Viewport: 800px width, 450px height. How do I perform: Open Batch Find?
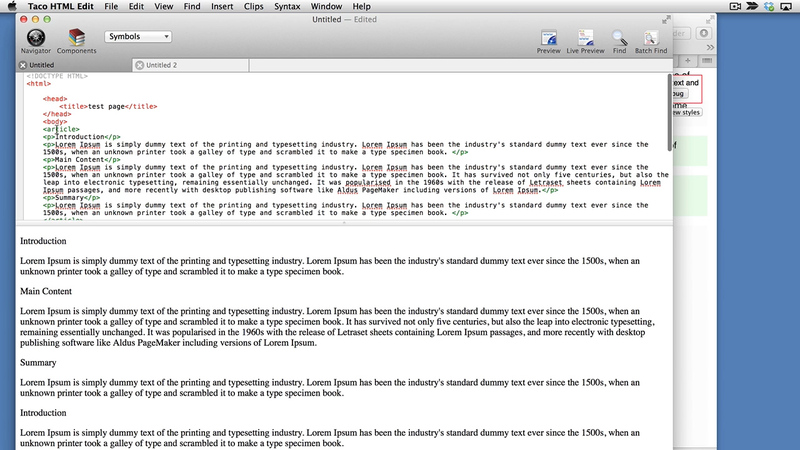651,42
